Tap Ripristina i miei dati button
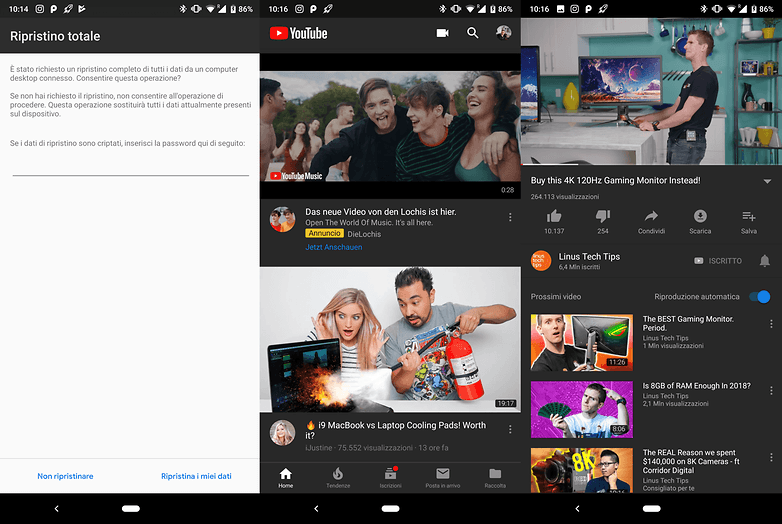 pos(196,476)
